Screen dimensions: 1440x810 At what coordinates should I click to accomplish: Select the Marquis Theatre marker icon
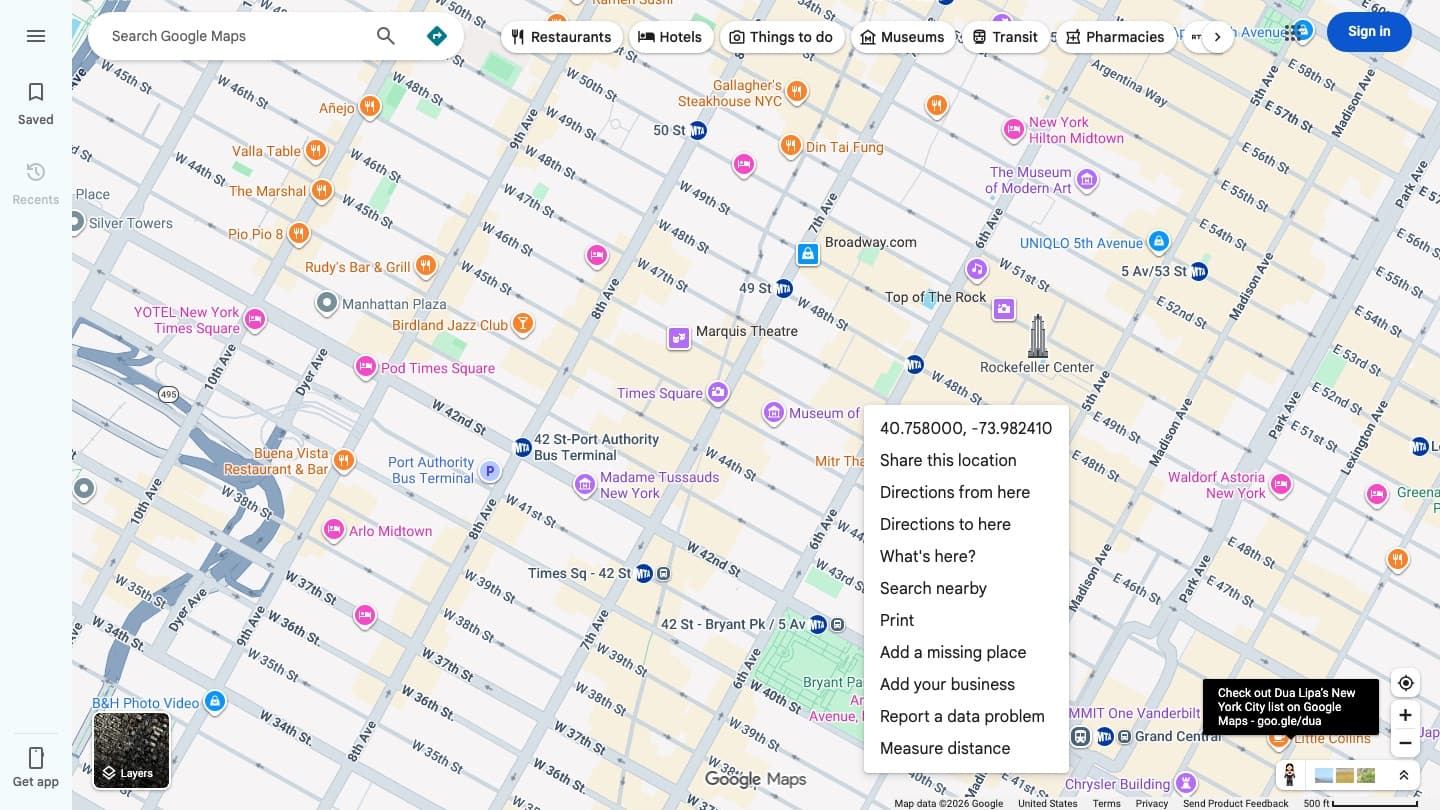(x=680, y=338)
